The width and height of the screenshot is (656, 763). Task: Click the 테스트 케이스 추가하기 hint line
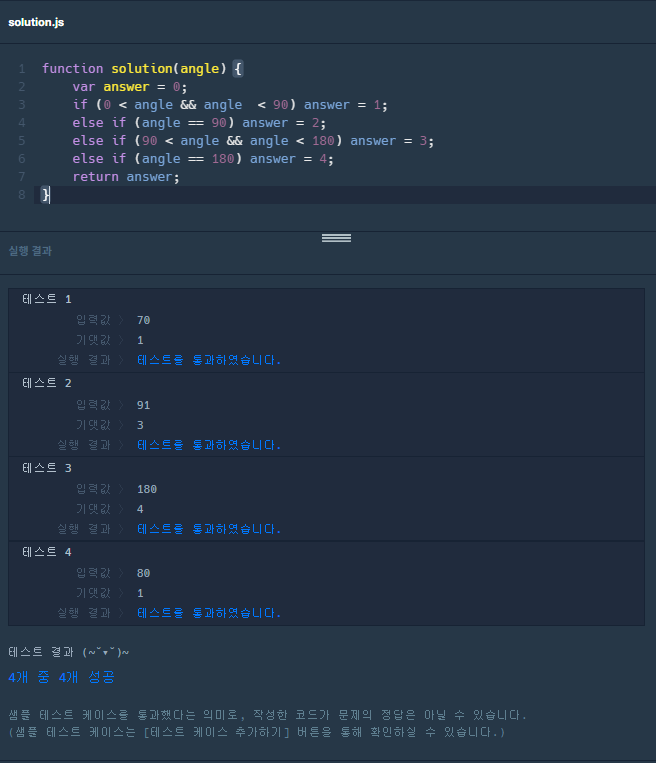tap(257, 732)
